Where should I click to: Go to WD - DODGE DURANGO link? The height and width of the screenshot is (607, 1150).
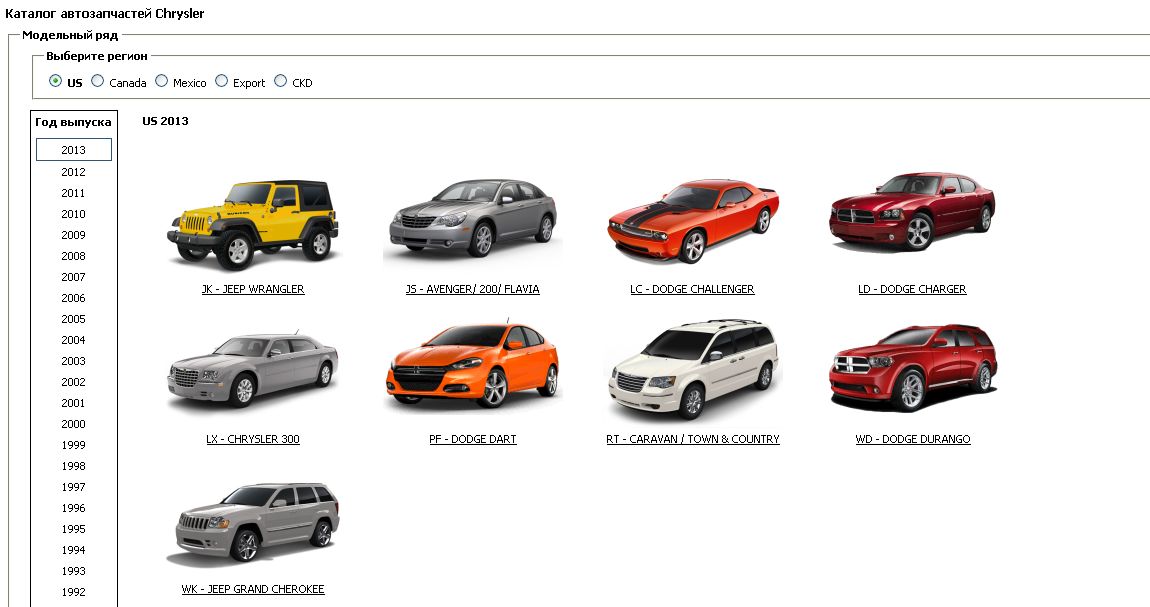(x=913, y=439)
